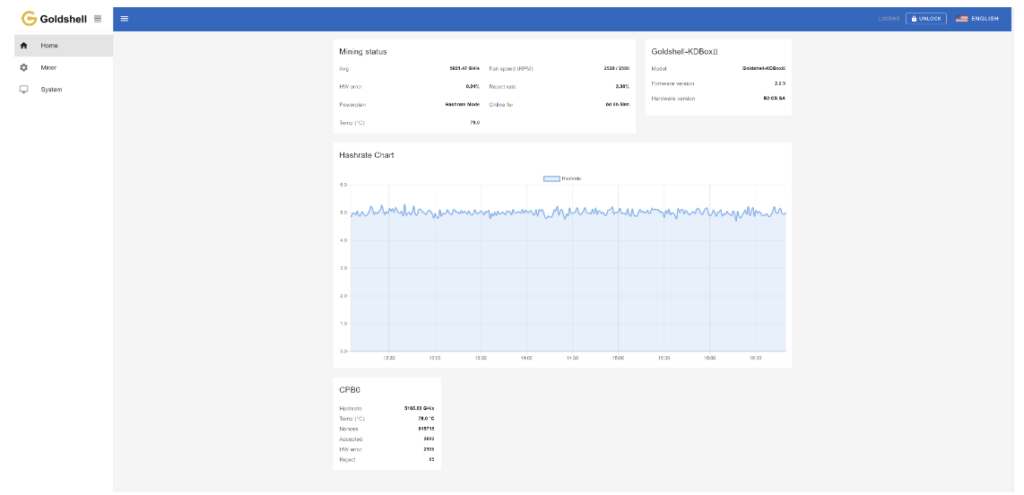Collapse sidebar using icon beside Goldshell name

(x=98, y=18)
